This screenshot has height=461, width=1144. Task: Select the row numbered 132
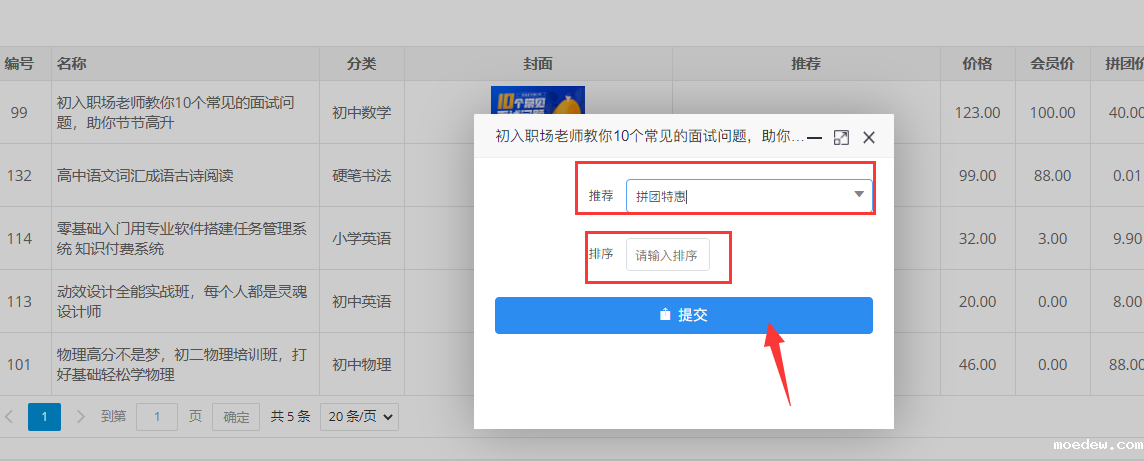coord(19,176)
